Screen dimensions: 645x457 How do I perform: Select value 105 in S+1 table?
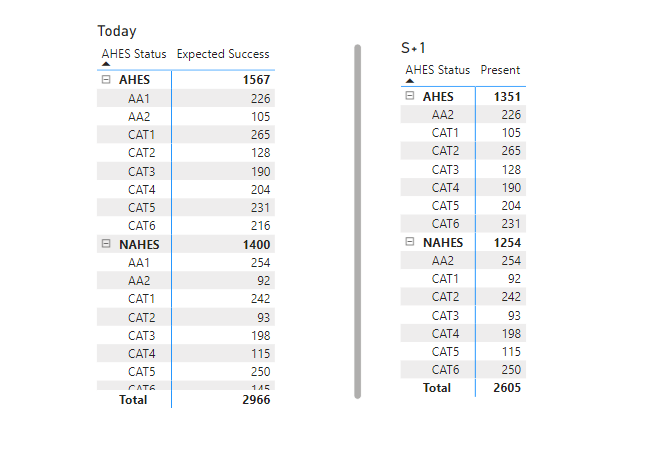tap(511, 133)
